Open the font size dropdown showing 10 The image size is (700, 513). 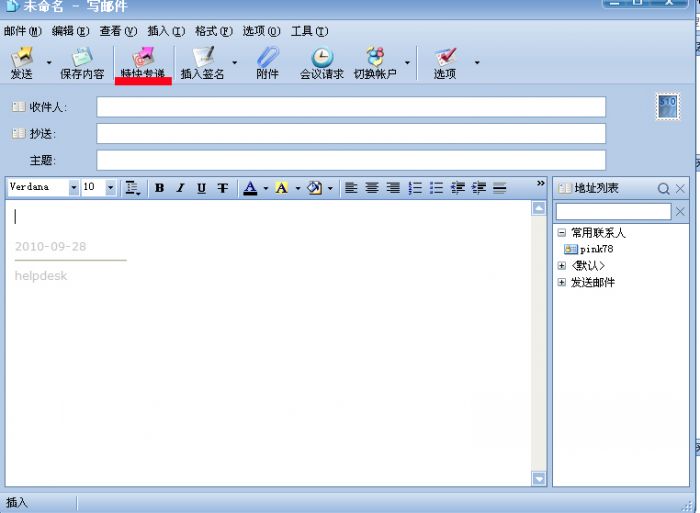point(110,188)
